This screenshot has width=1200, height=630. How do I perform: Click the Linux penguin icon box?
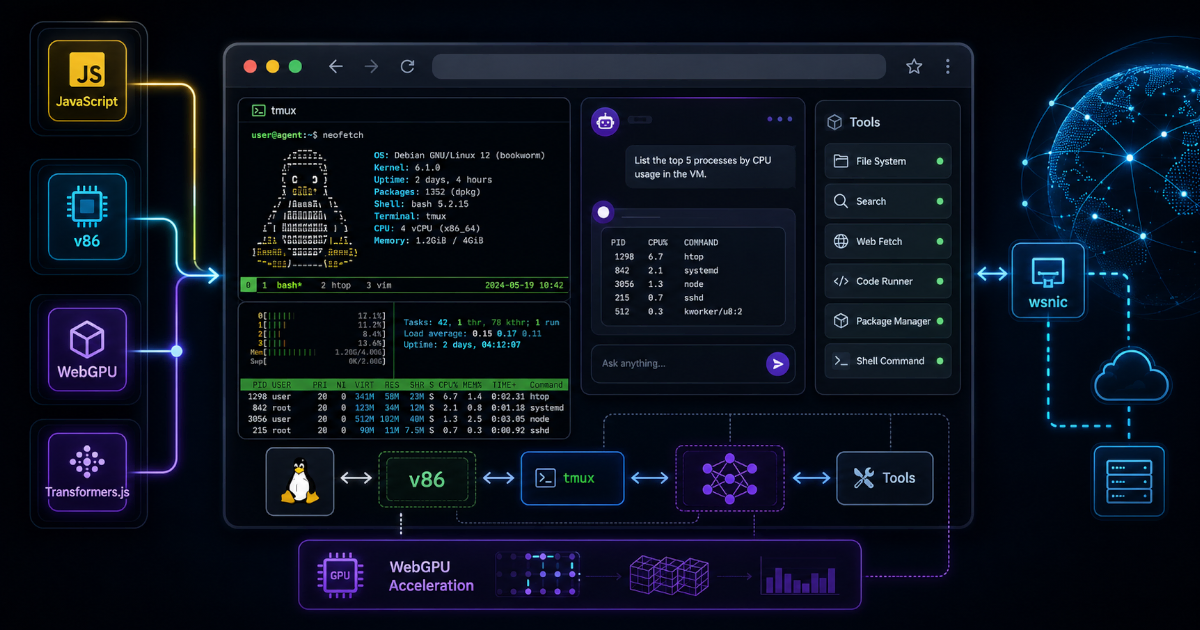pos(300,481)
